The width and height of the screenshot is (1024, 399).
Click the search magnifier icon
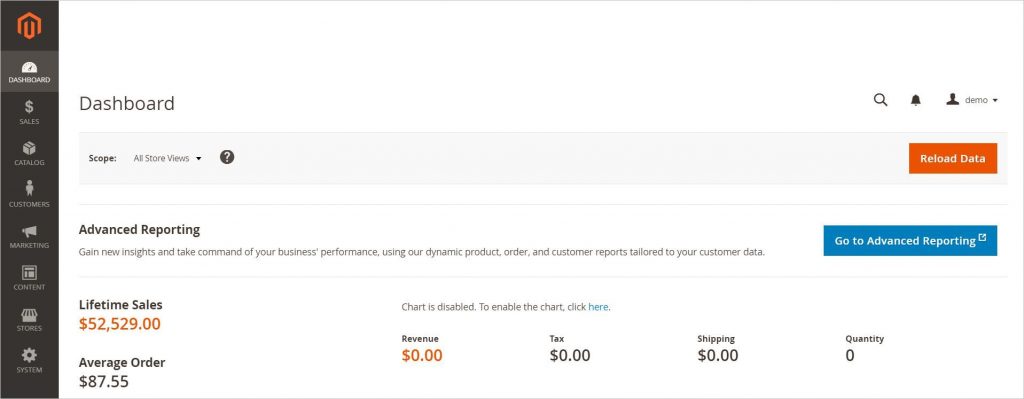[880, 100]
